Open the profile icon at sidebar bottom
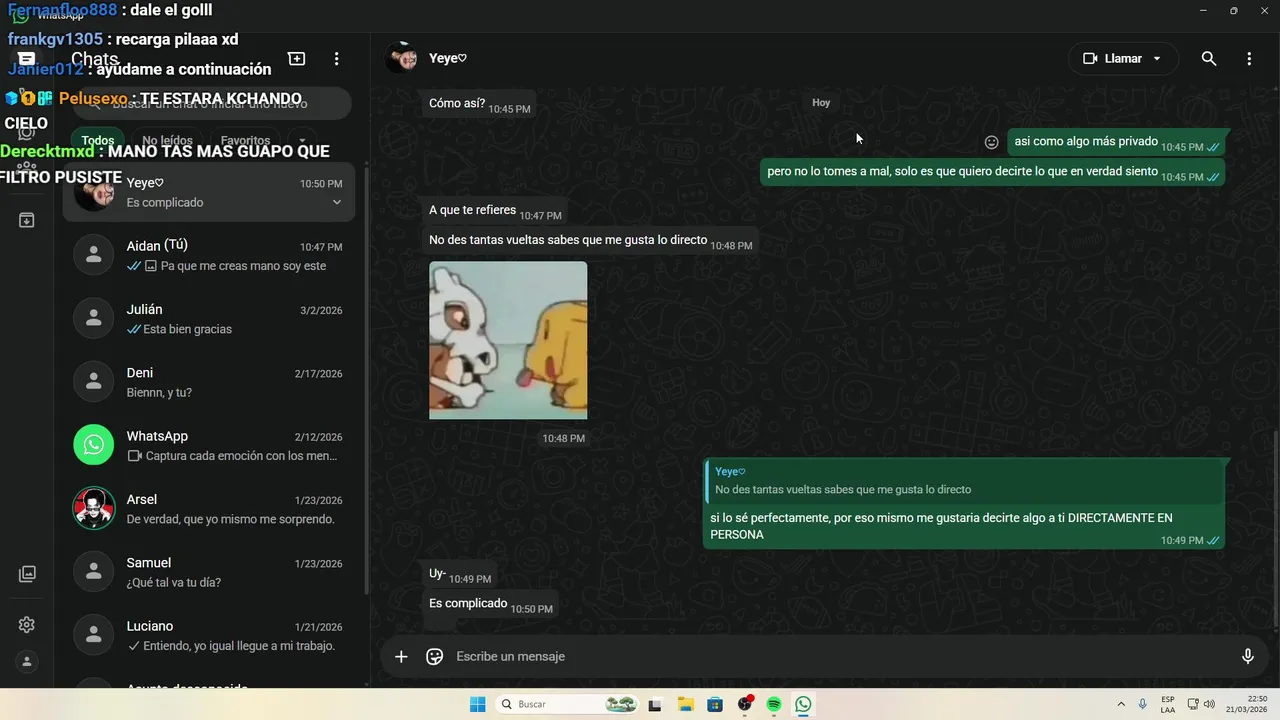This screenshot has height=720, width=1280. (27, 662)
